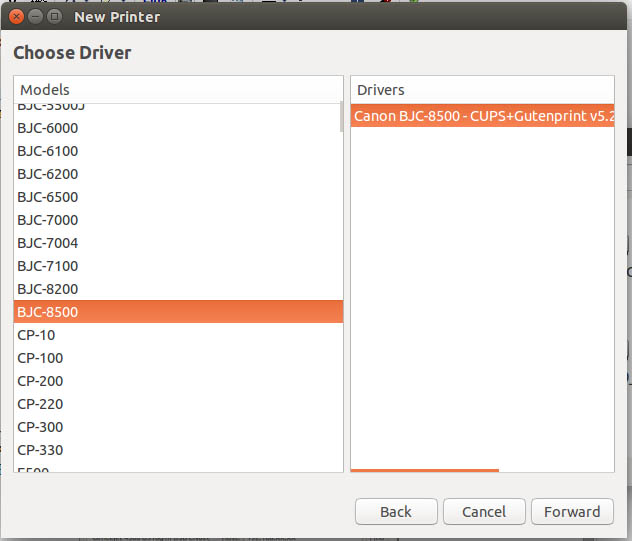Click the Drivers column header

pyautogui.click(x=482, y=89)
